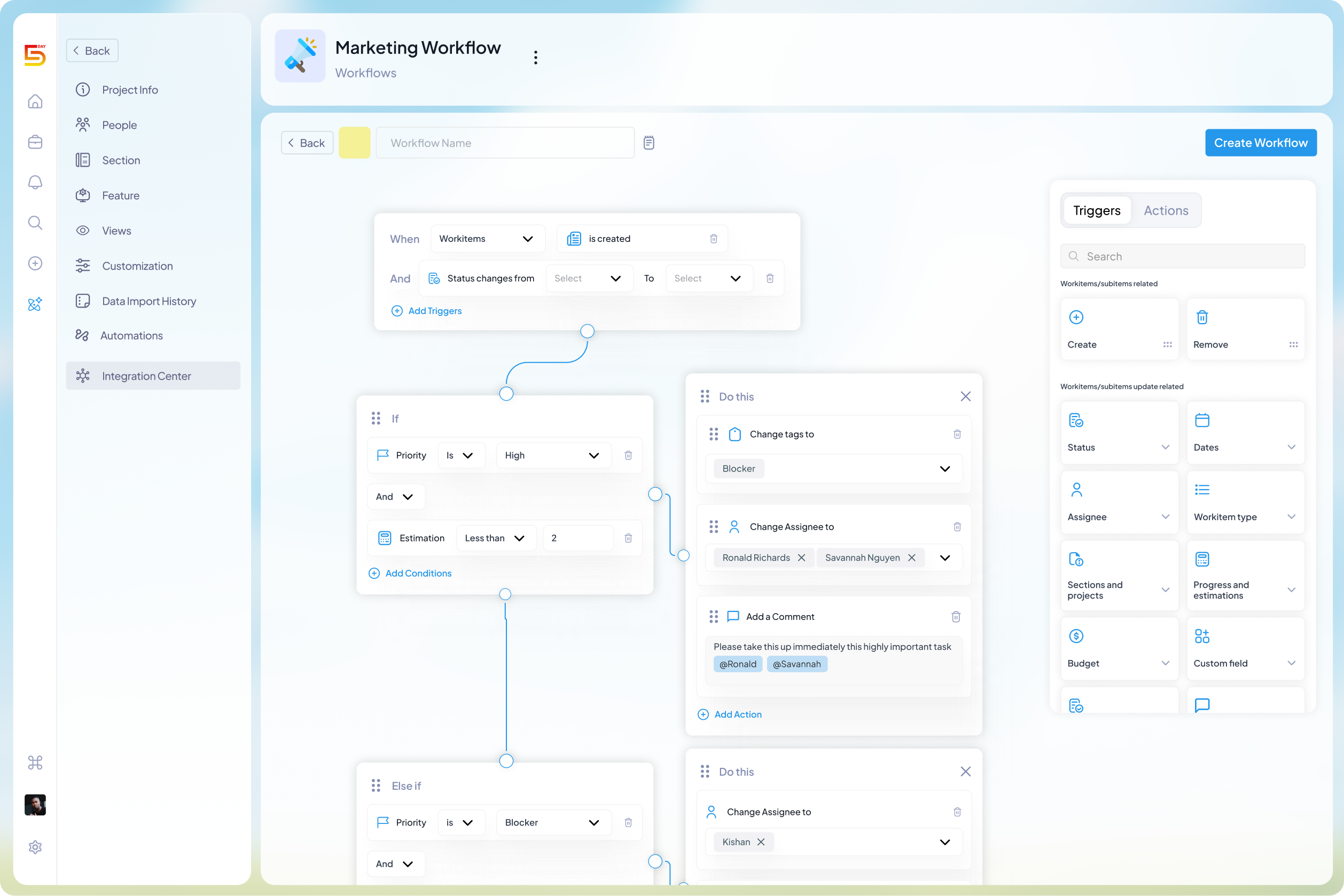Click Add Action link
Viewport: 1344px width, 896px height.
pos(730,714)
